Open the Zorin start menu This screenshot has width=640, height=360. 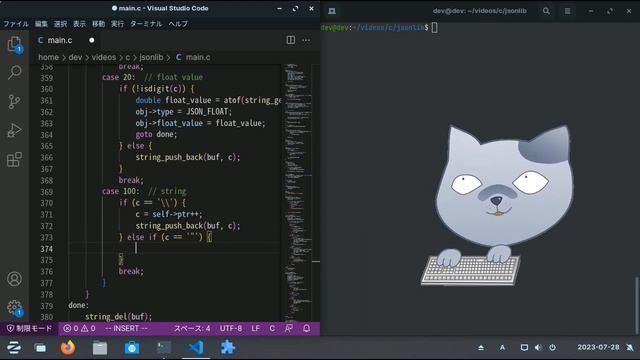(13, 348)
